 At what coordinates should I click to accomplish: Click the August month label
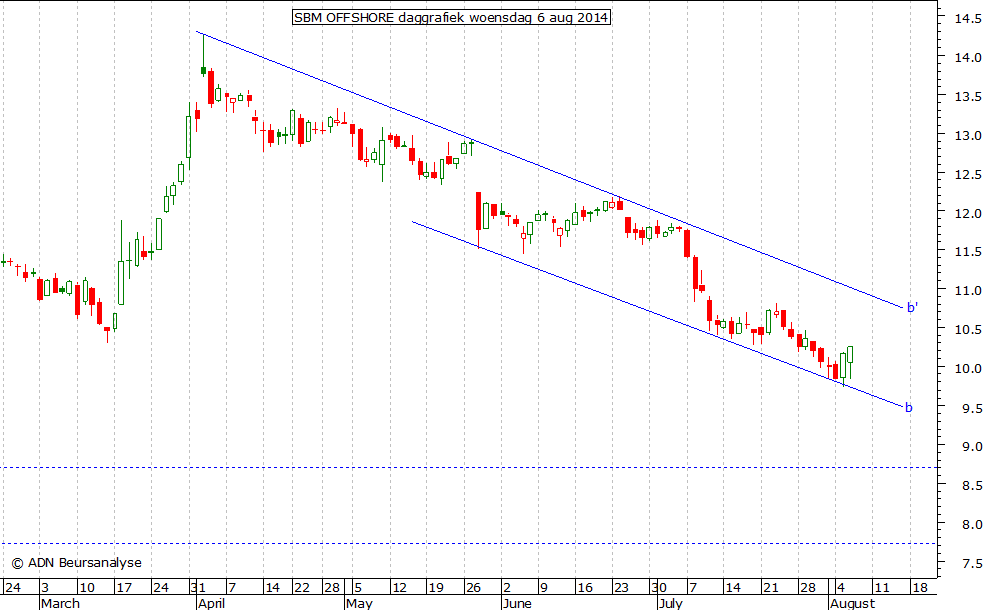pyautogui.click(x=852, y=603)
